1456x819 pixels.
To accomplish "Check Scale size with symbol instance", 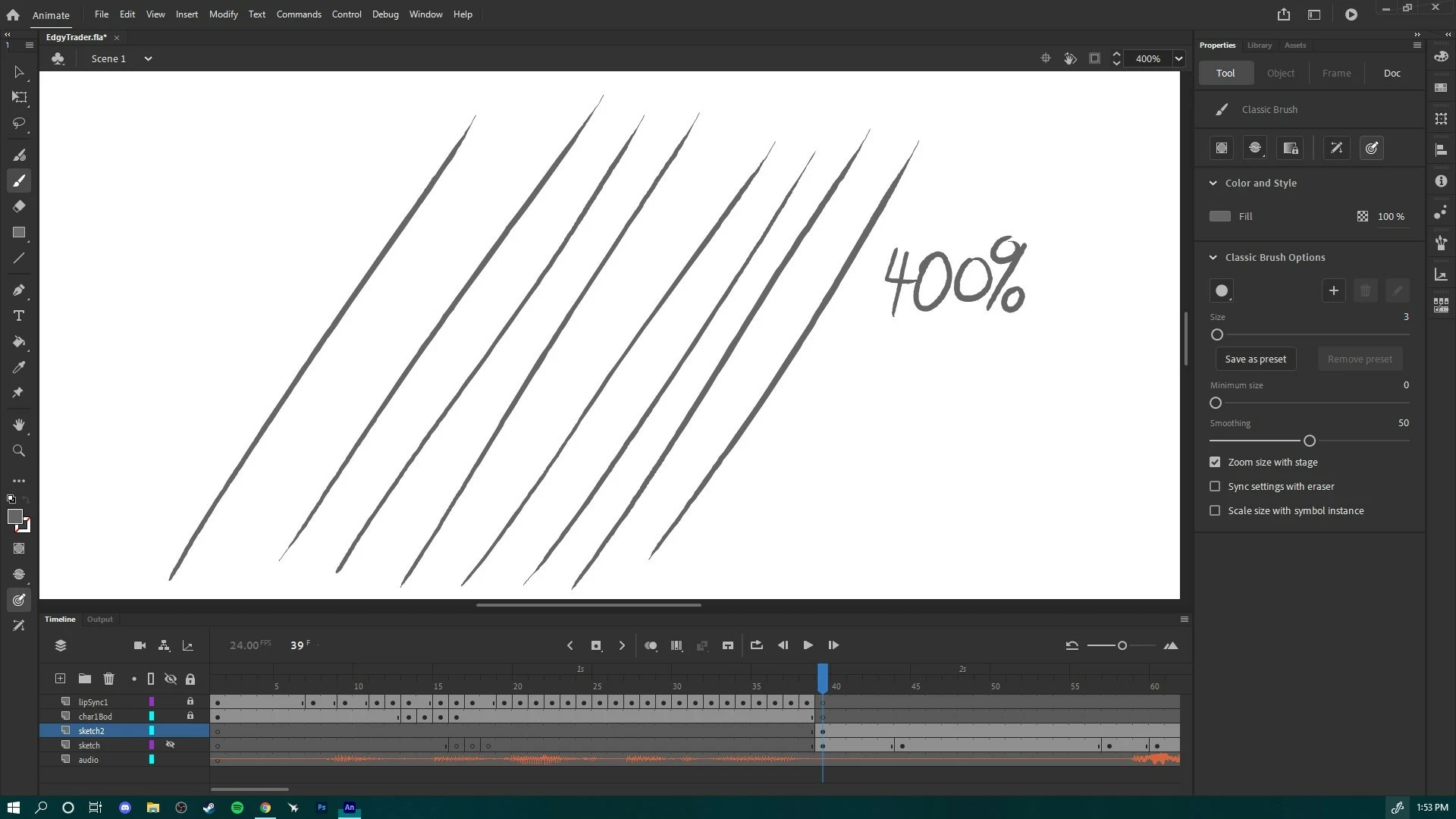I will click(1215, 510).
